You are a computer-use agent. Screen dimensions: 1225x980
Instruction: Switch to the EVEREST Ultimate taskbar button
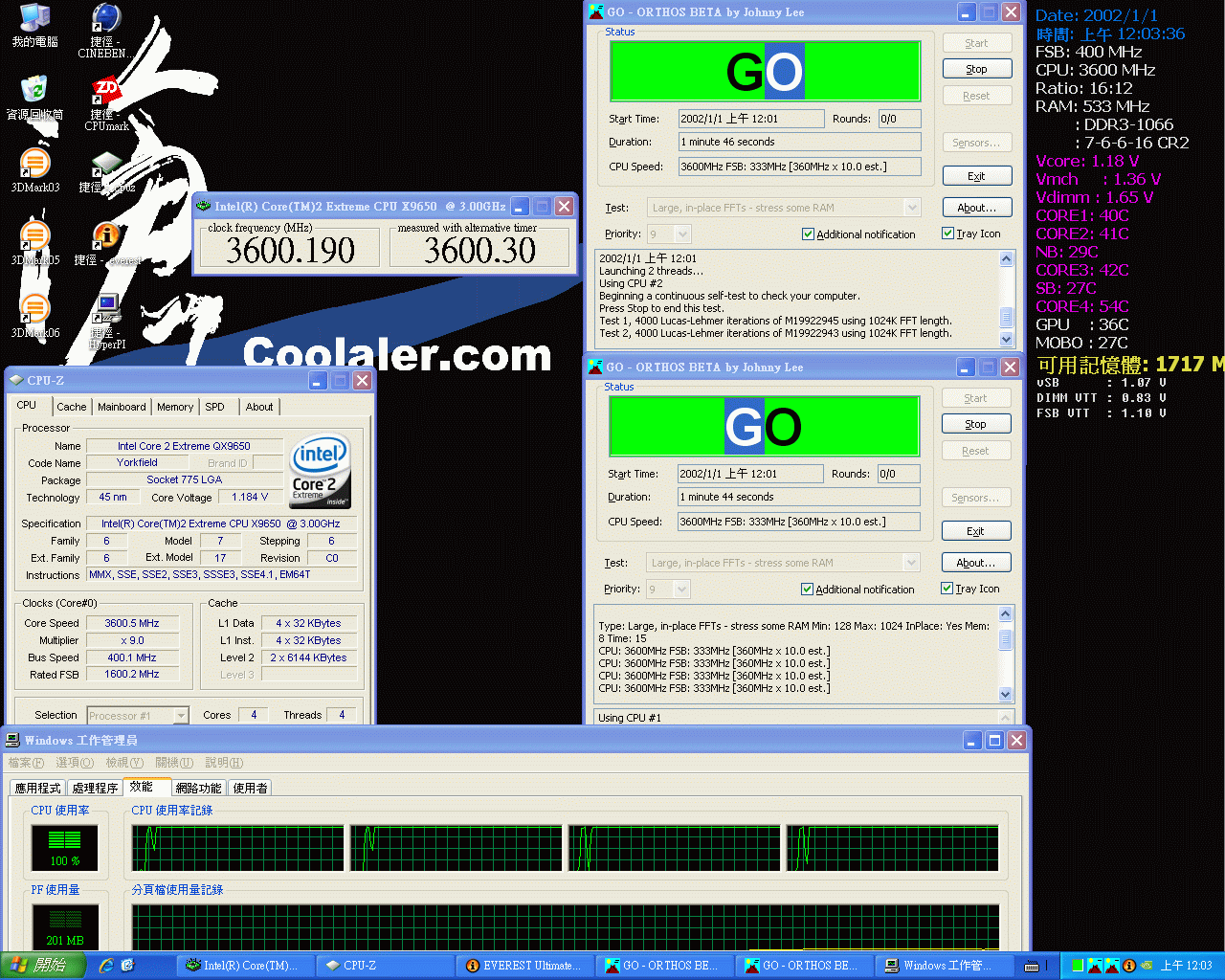[x=524, y=966]
